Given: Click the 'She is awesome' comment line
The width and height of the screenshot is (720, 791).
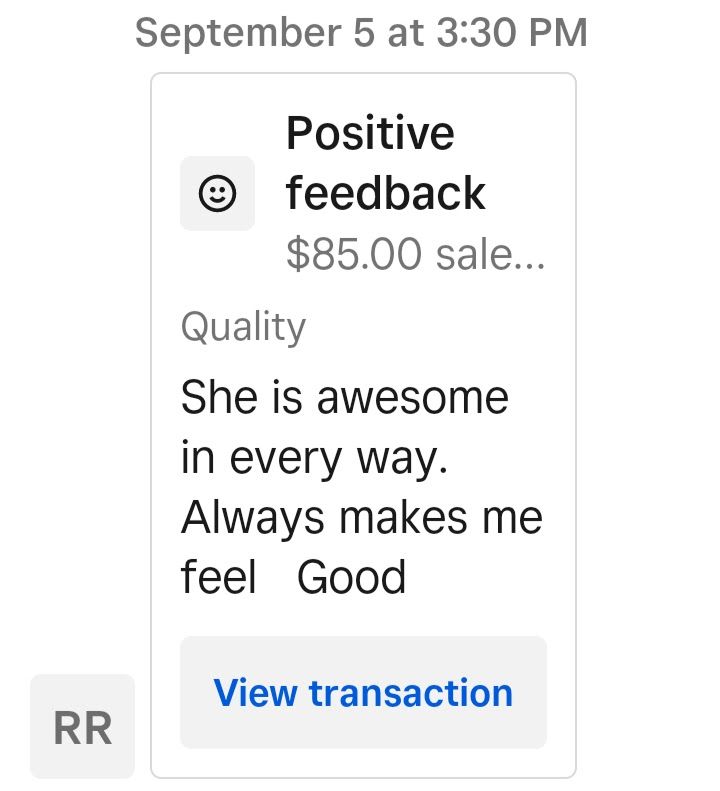Looking at the screenshot, I should click(345, 397).
